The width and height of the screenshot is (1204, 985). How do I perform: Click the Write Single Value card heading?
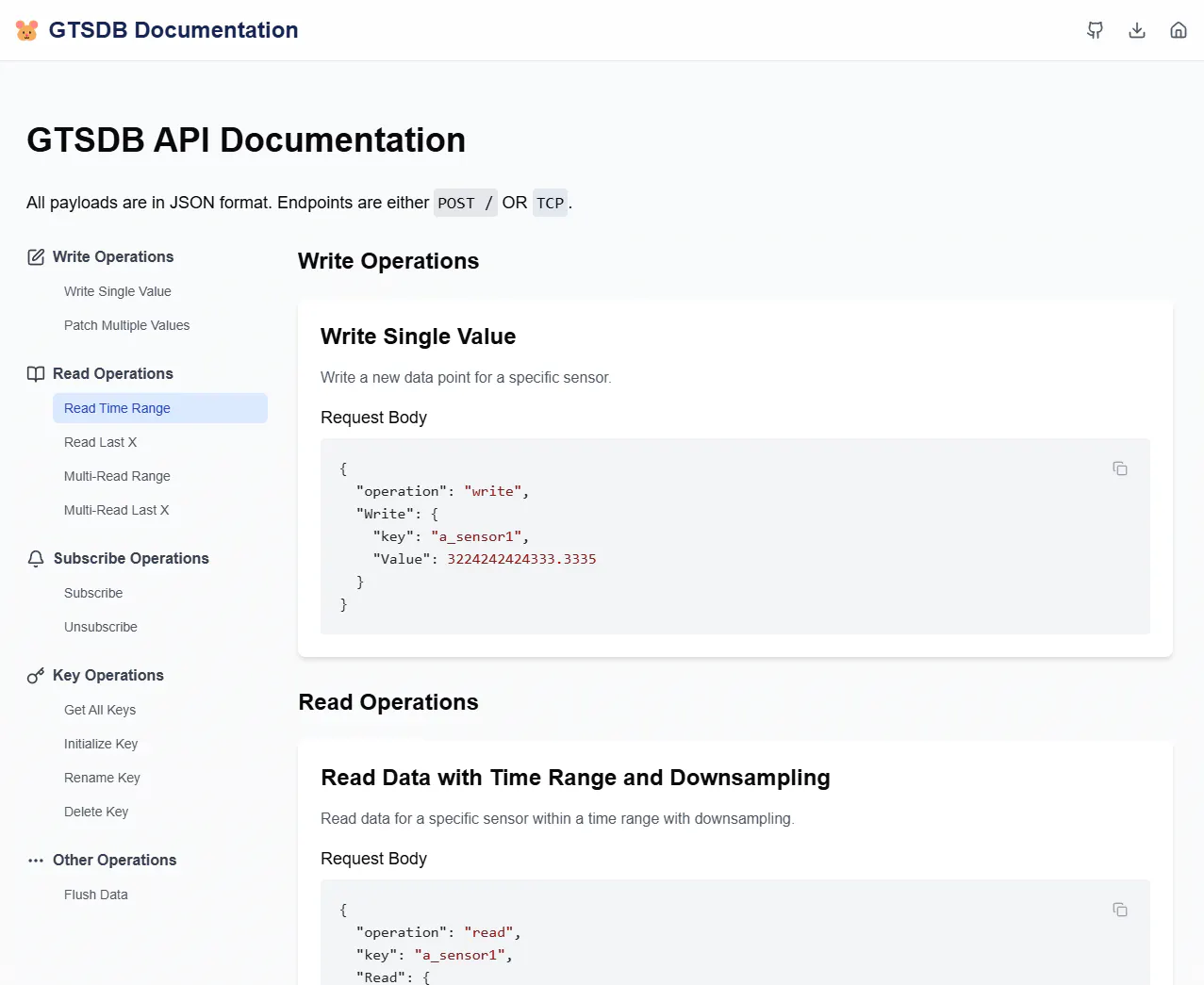418,337
